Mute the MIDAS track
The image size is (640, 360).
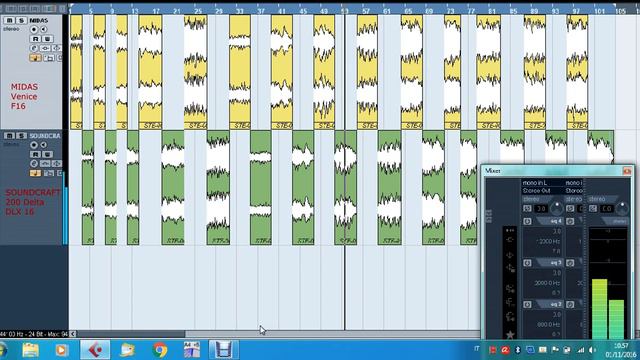[9, 20]
